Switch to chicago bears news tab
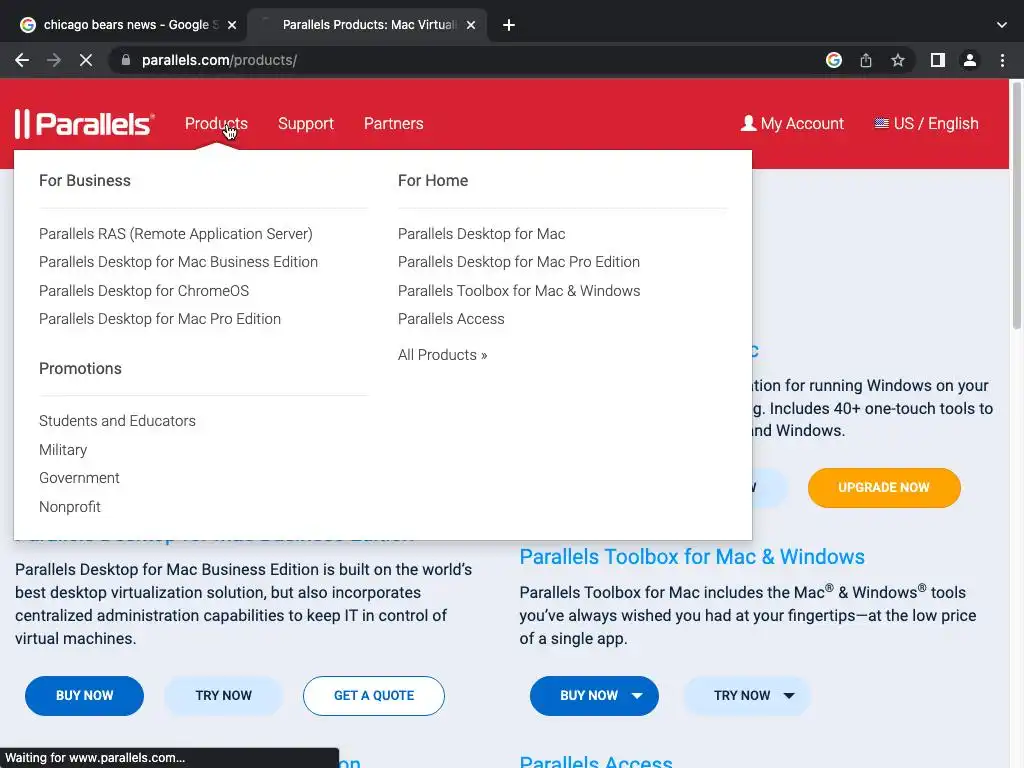The image size is (1024, 768). [x=127, y=25]
